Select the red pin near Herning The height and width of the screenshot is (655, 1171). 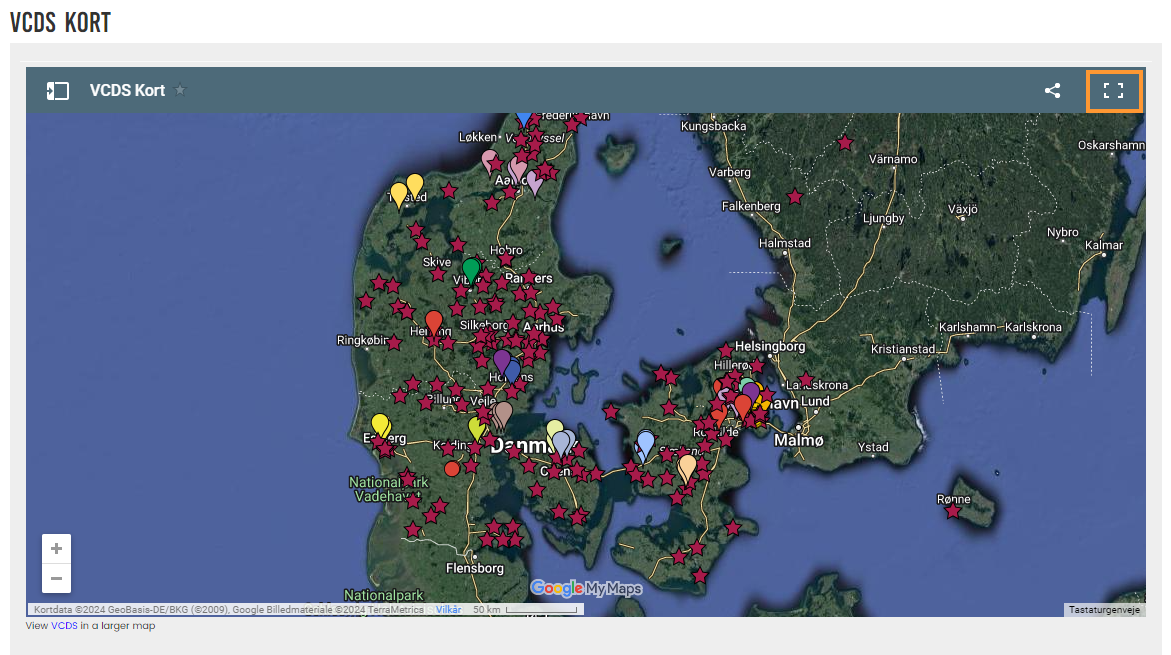click(x=434, y=321)
